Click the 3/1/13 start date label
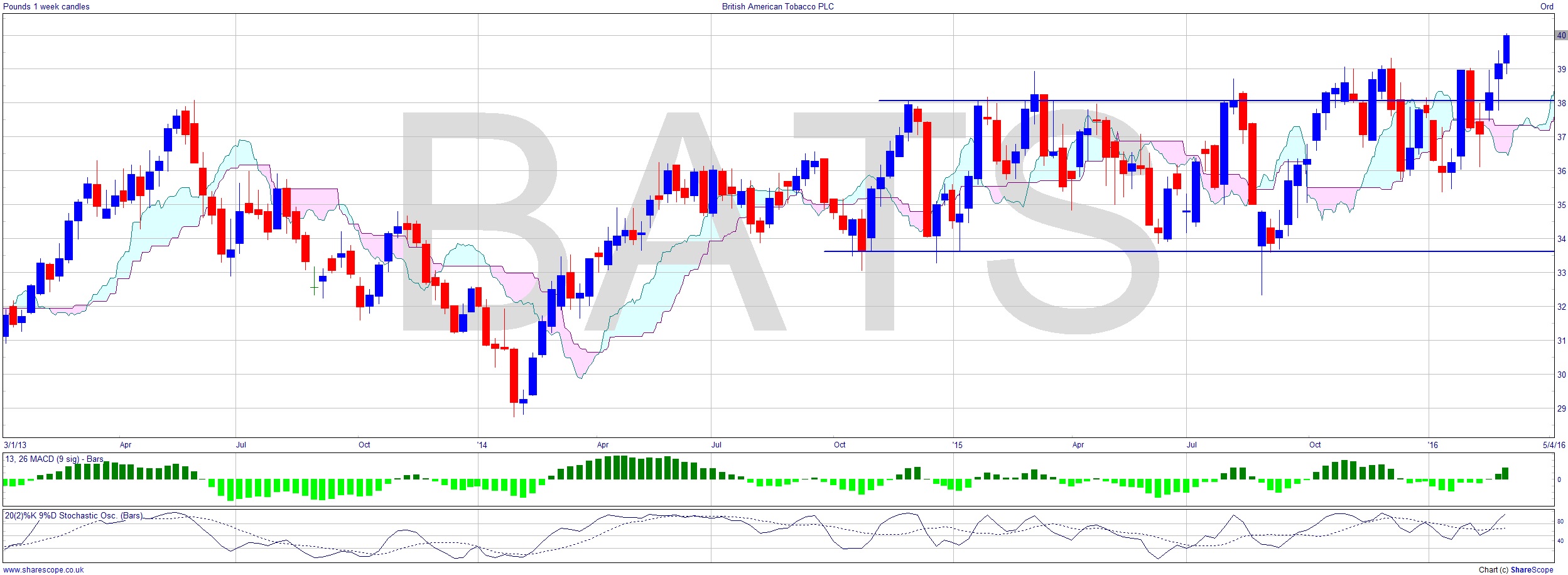Image resolution: width=1568 pixels, height=575 pixels. [x=16, y=445]
